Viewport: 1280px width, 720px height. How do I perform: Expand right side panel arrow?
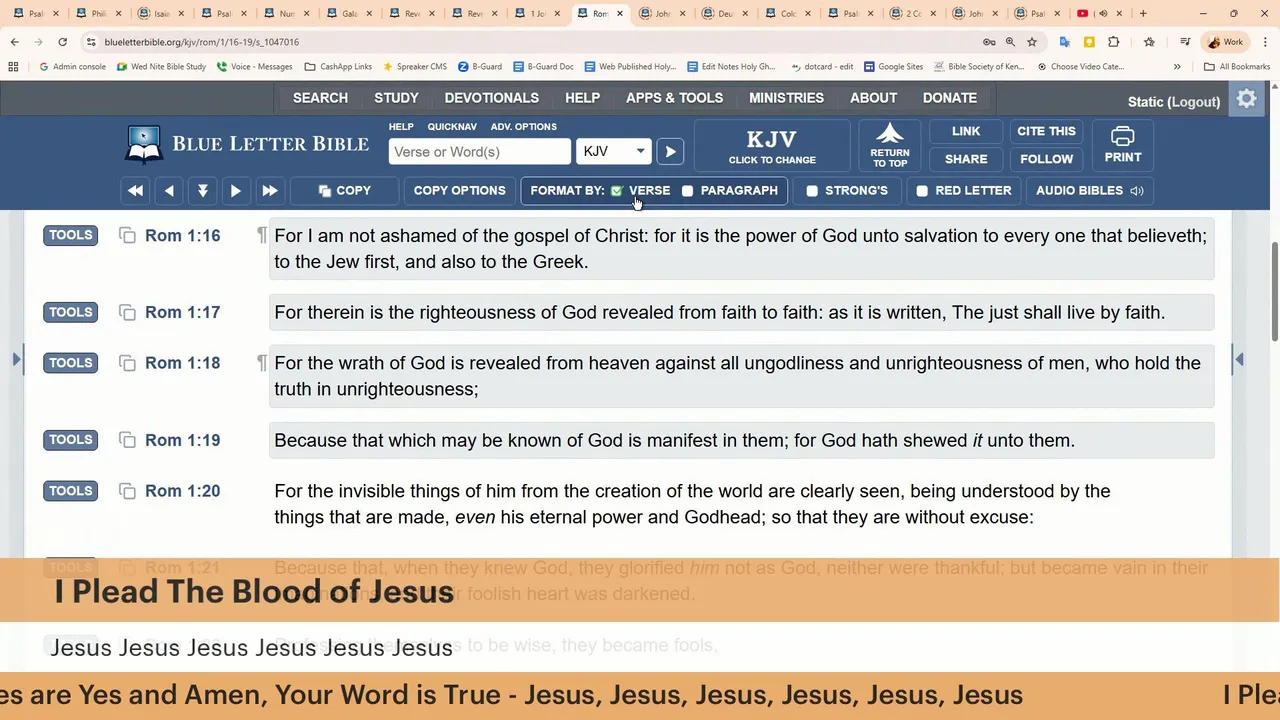pyautogui.click(x=1239, y=359)
